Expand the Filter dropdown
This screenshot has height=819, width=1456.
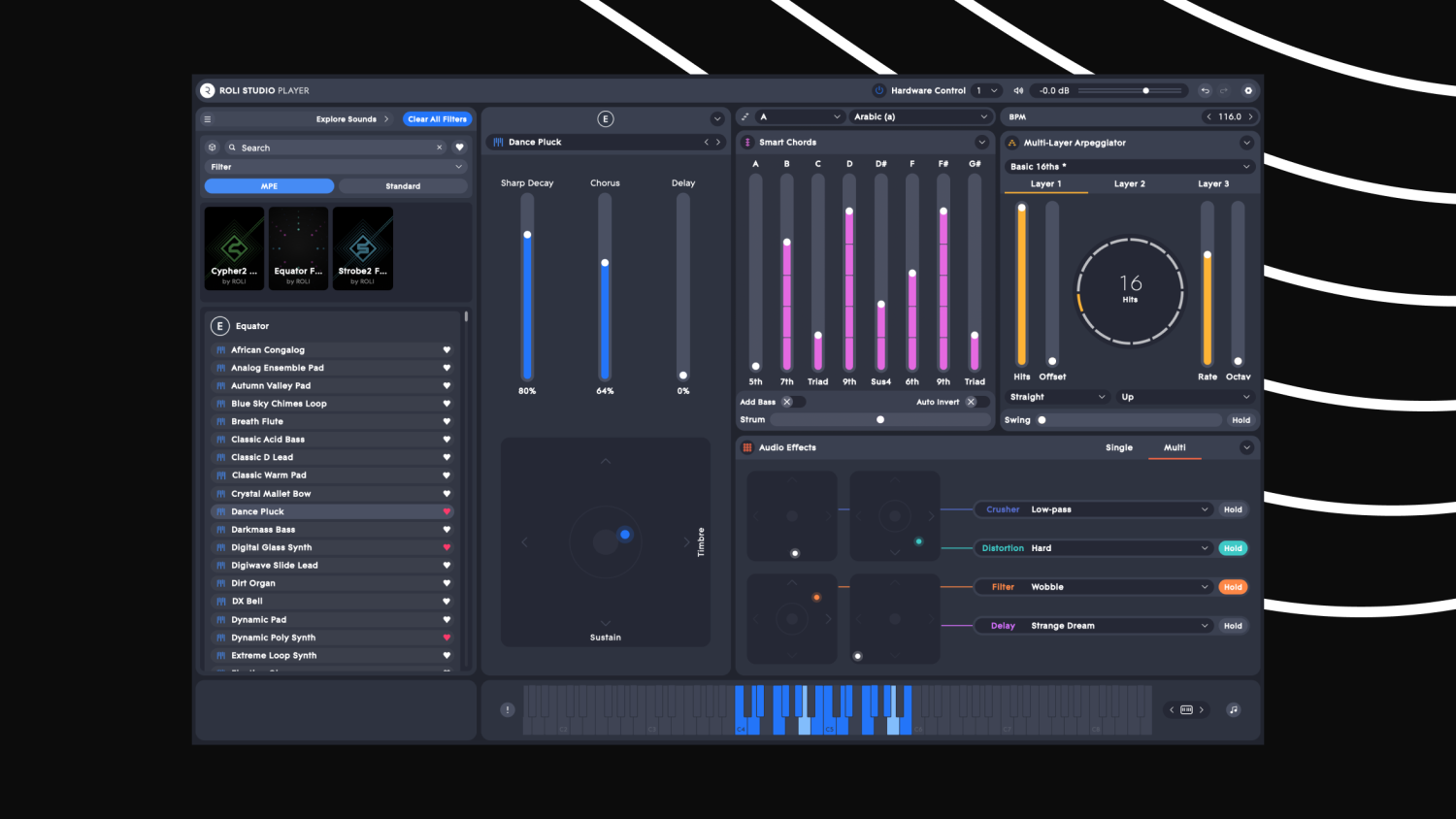coord(336,167)
